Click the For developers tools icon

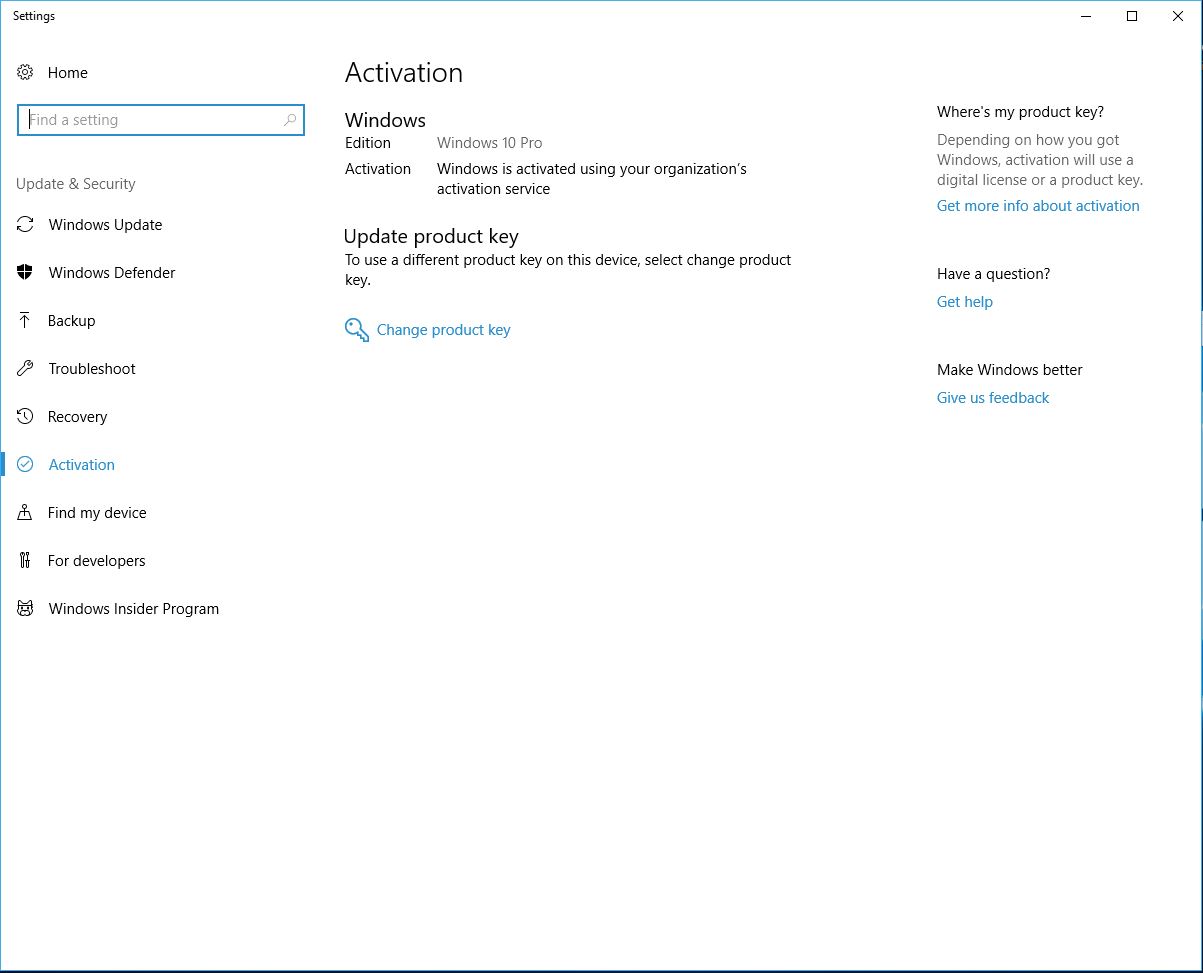[25, 560]
